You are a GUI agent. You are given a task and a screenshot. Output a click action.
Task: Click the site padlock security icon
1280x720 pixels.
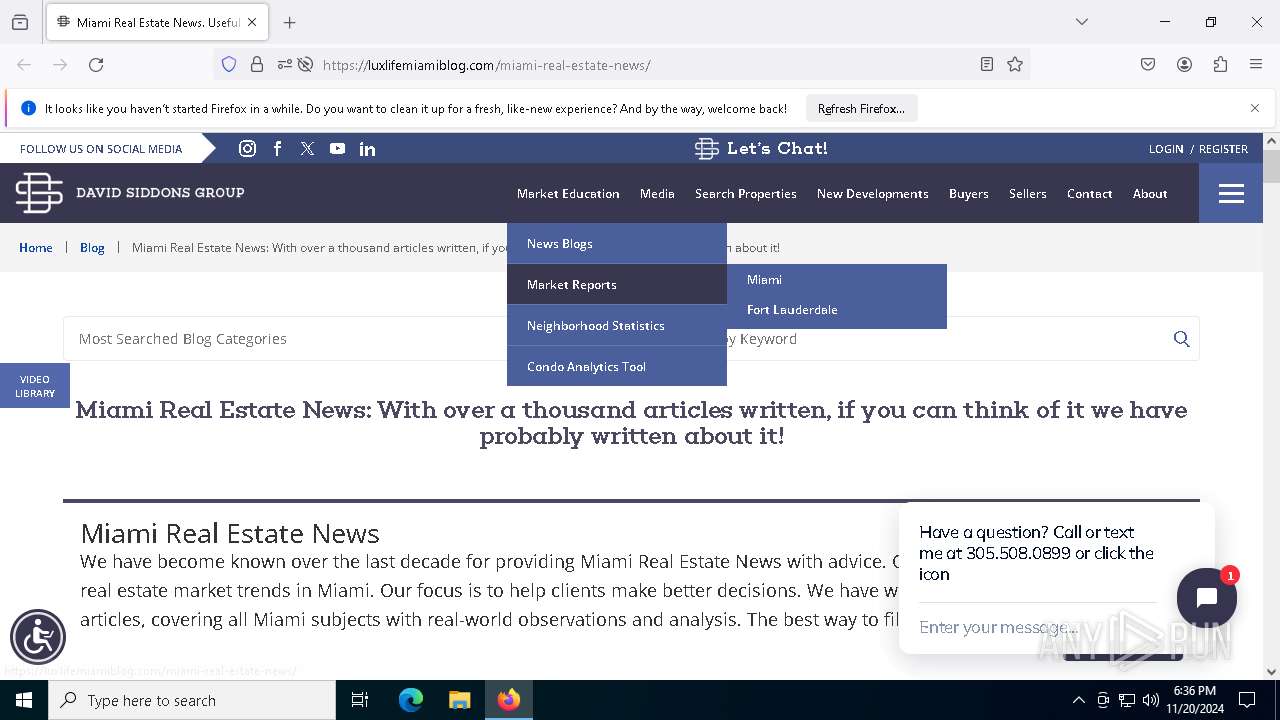click(x=257, y=65)
